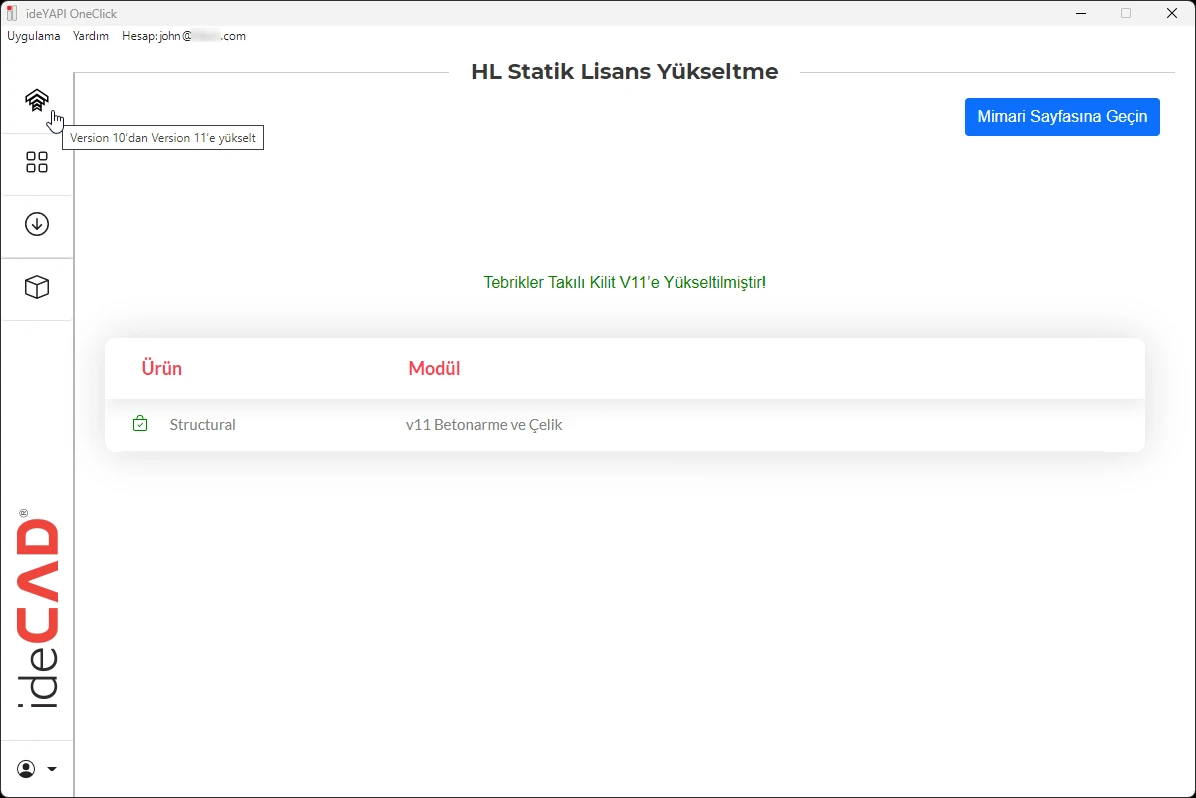Image resolution: width=1196 pixels, height=798 pixels.
Task: Open the Yardım menu
Action: [x=91, y=36]
